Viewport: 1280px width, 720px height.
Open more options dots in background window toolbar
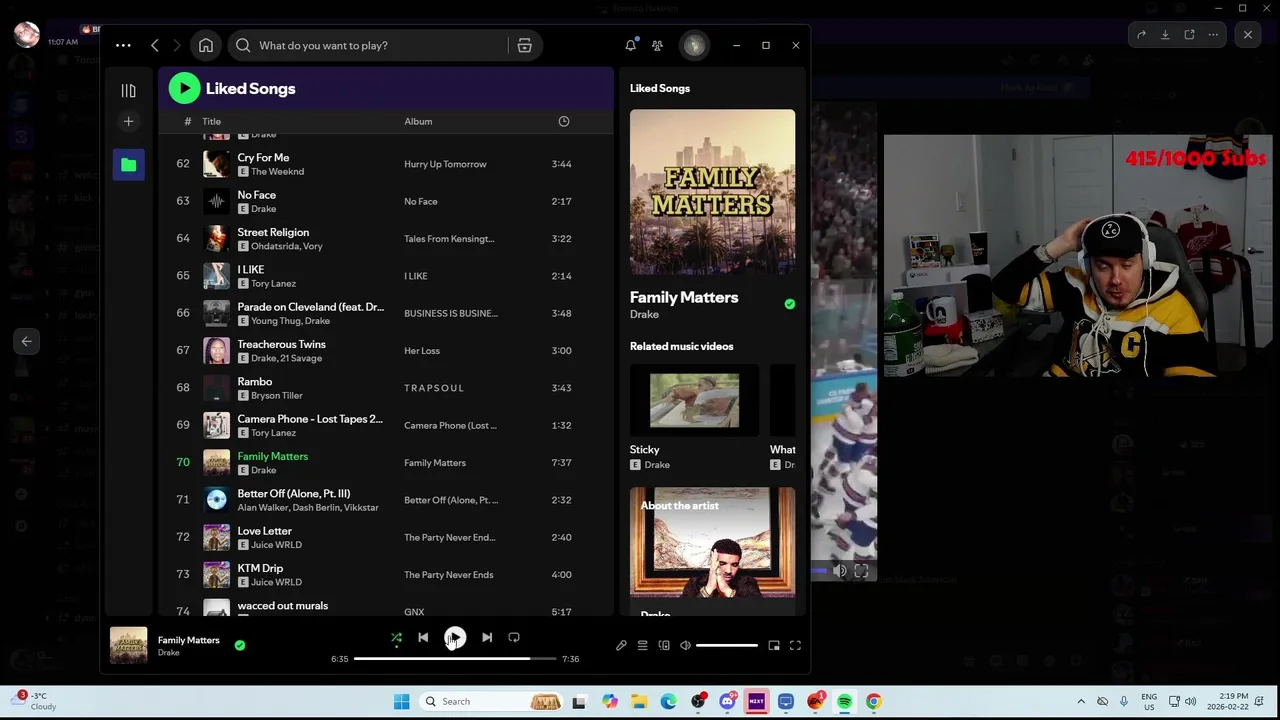pyautogui.click(x=1213, y=35)
